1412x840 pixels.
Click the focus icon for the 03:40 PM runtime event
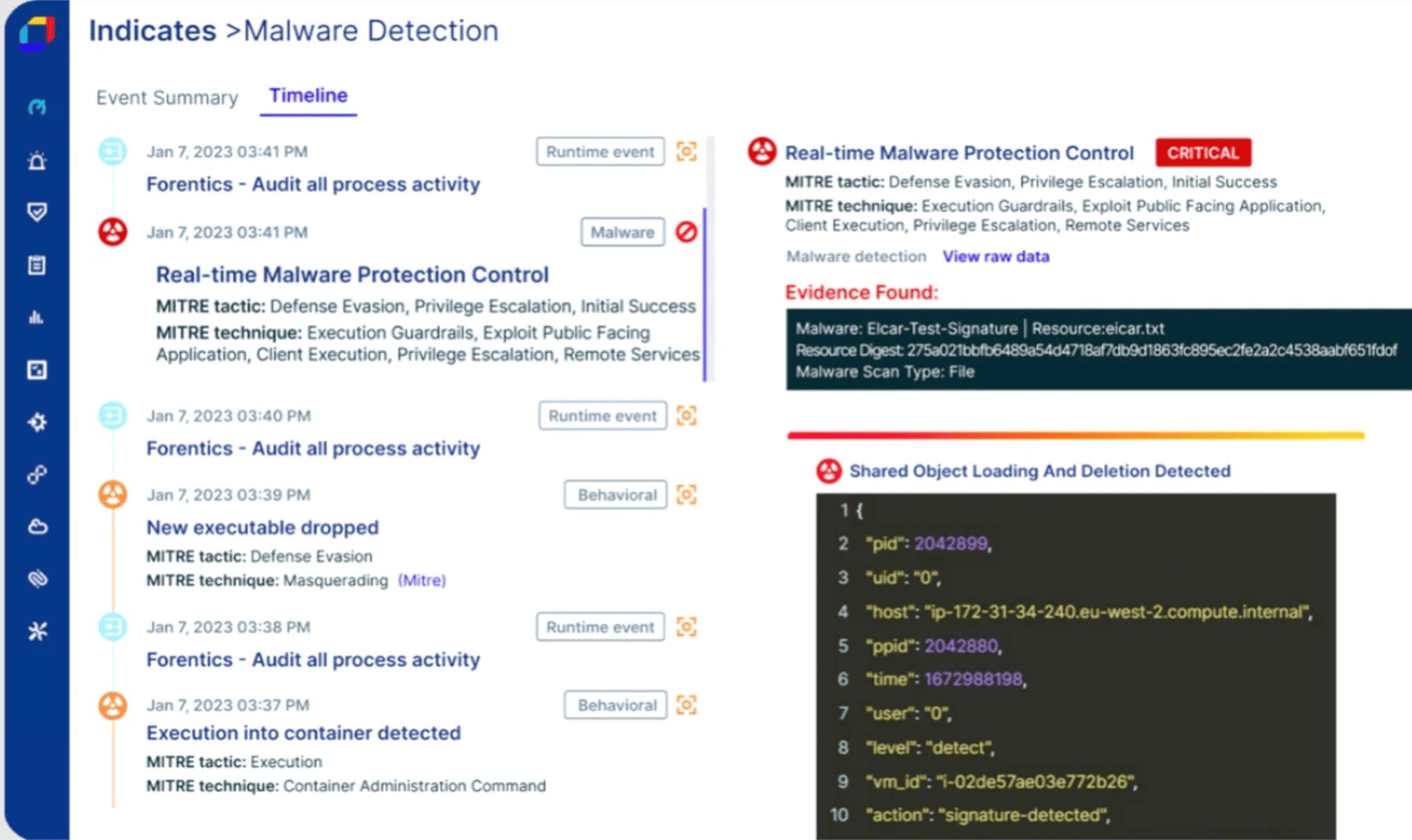pyautogui.click(x=687, y=416)
